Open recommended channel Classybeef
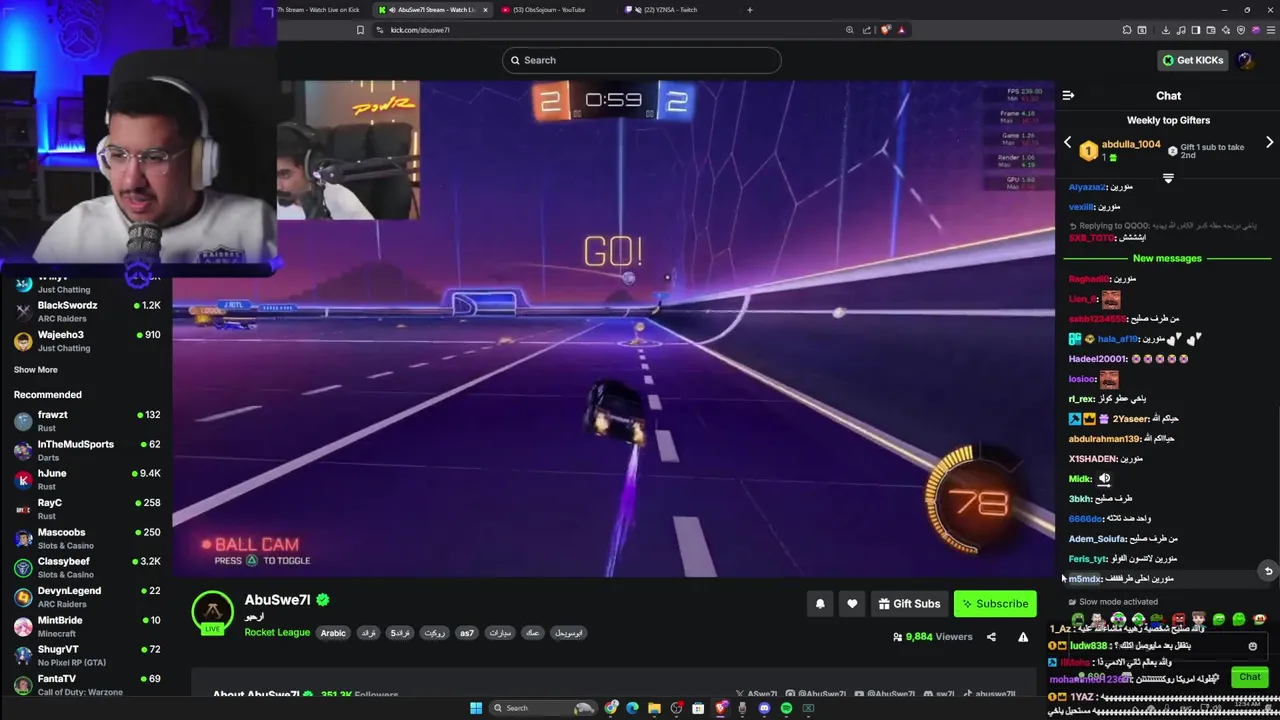 [x=86, y=568]
